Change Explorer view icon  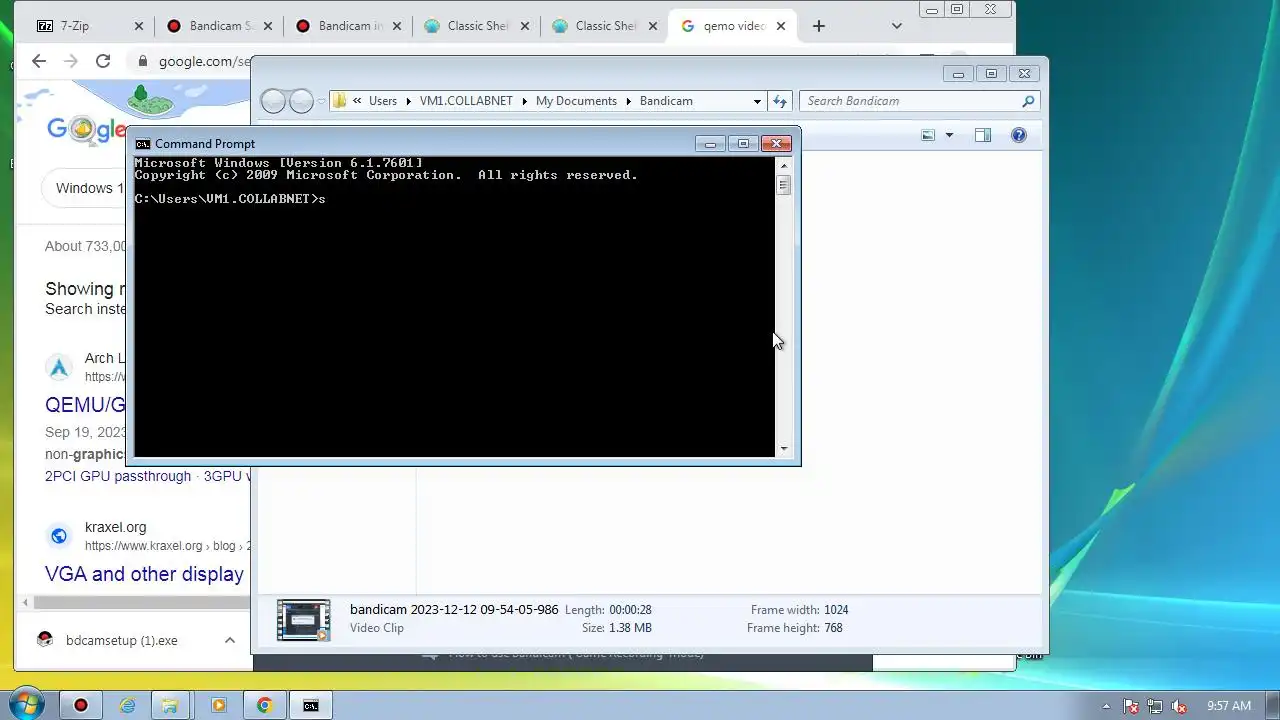coord(928,135)
